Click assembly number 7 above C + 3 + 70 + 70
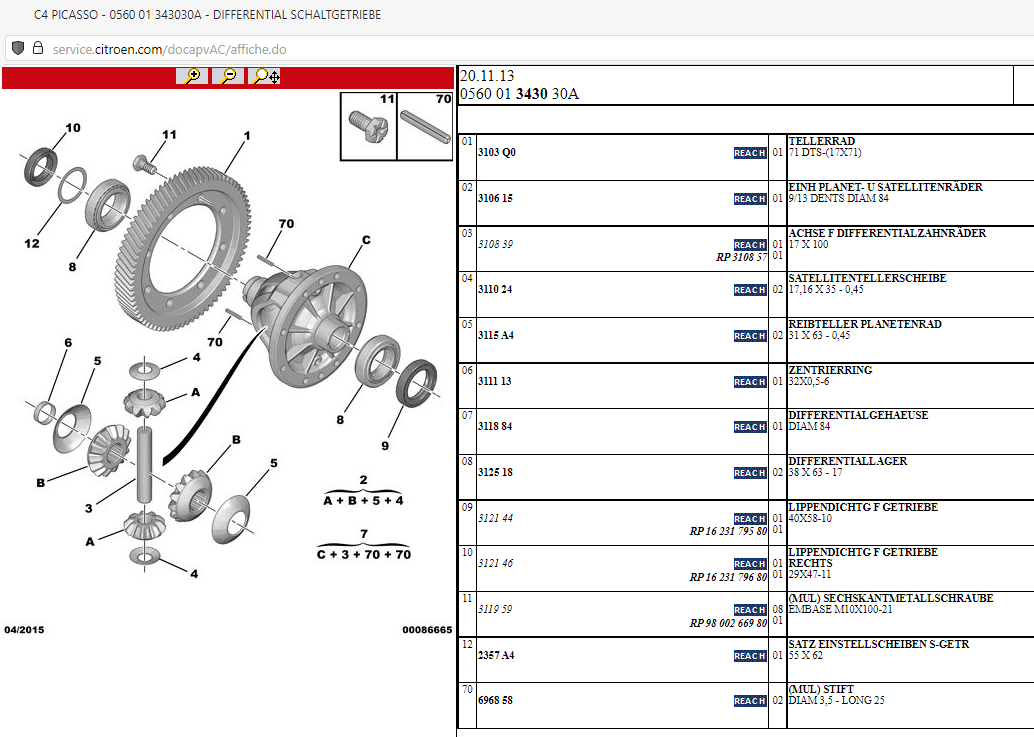This screenshot has width=1034, height=737. [x=364, y=534]
